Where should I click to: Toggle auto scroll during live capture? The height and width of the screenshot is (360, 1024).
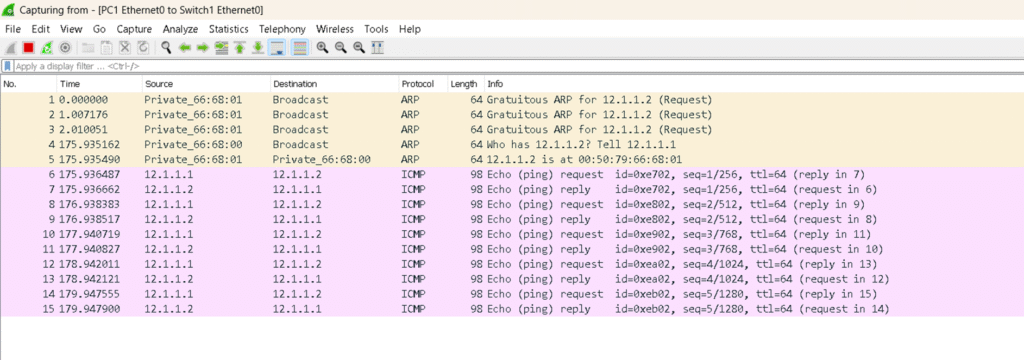coord(278,47)
